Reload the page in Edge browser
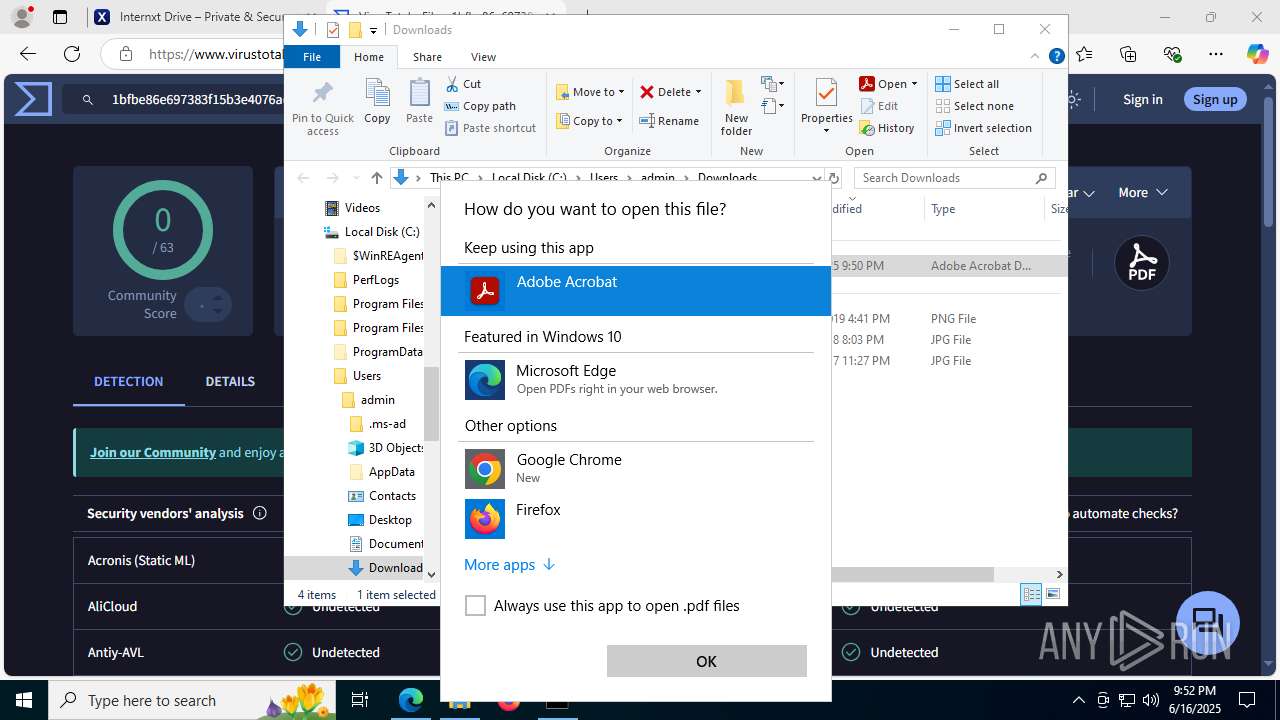Viewport: 1280px width, 720px height. tap(71, 54)
